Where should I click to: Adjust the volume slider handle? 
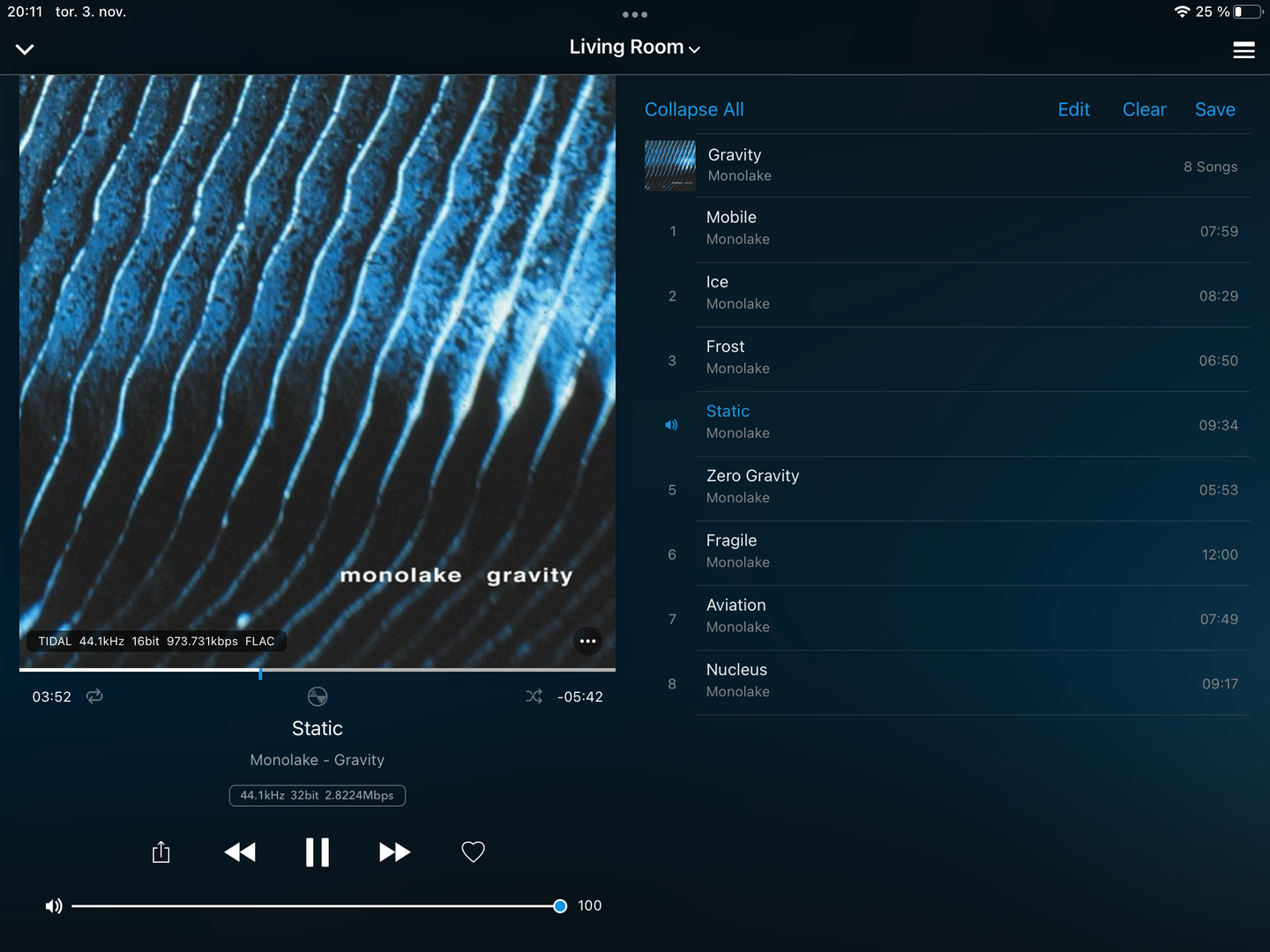coord(560,906)
